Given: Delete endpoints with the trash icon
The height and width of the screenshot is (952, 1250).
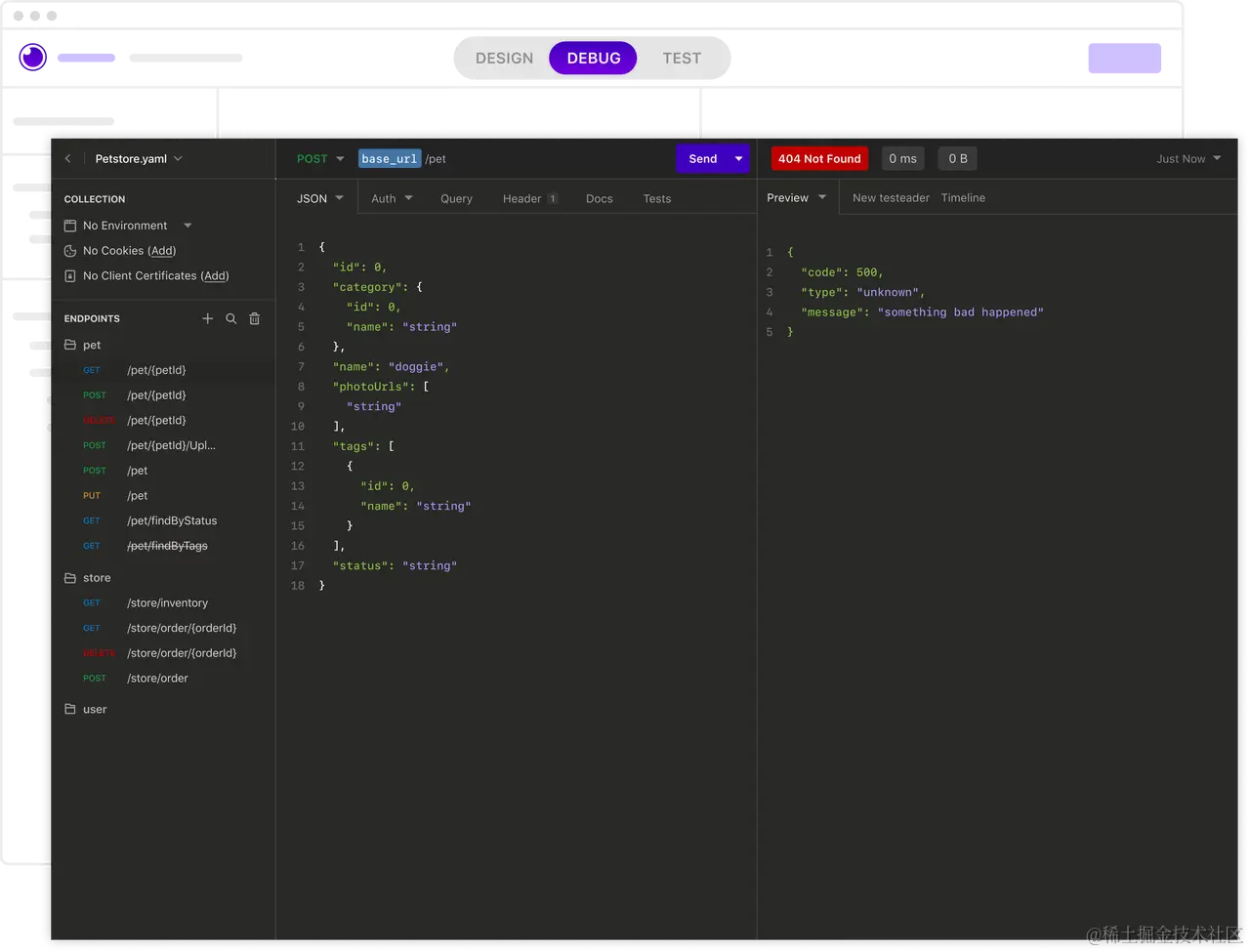Looking at the screenshot, I should click(x=255, y=318).
